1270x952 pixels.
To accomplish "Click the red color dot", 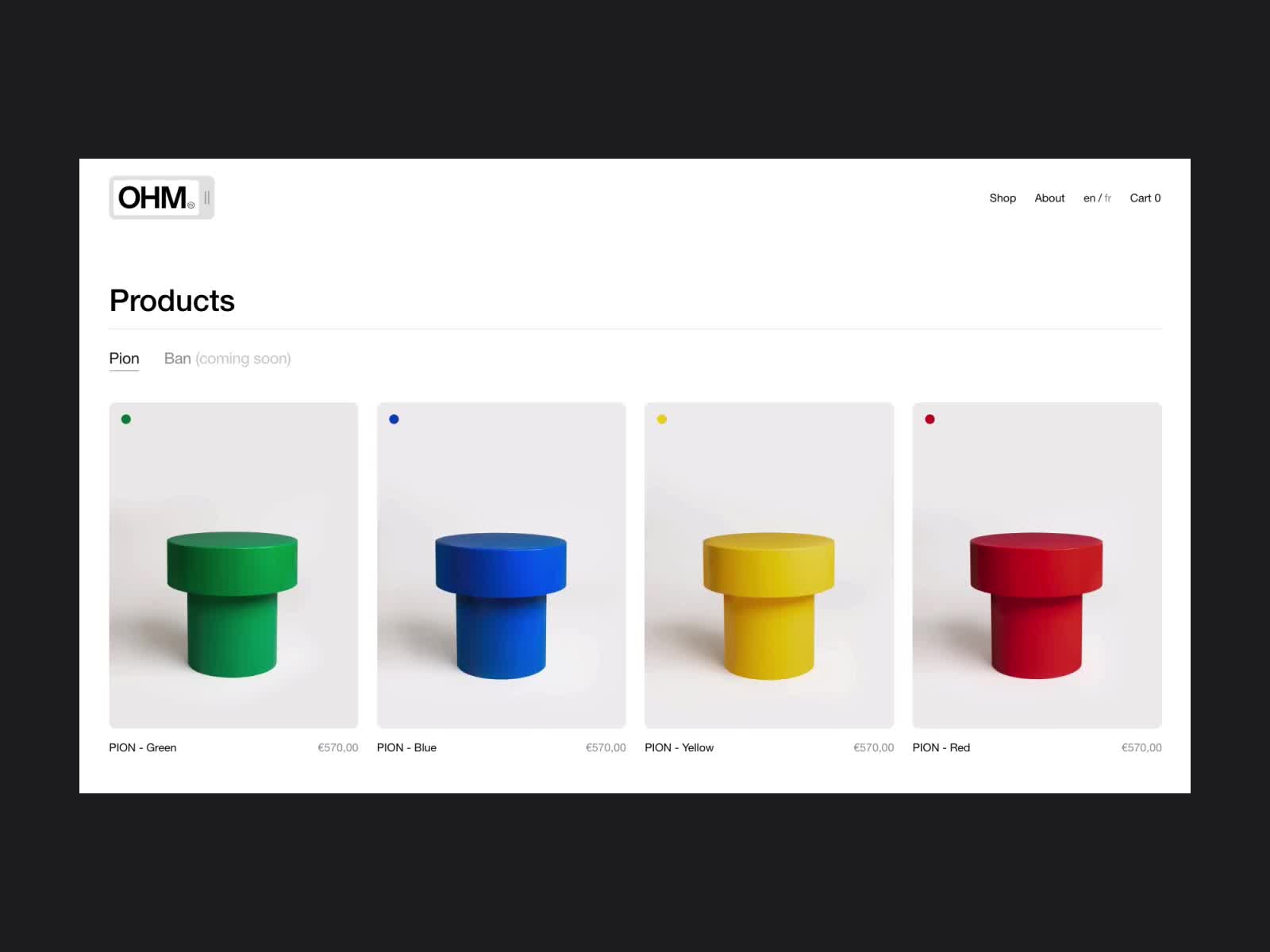I will (930, 419).
